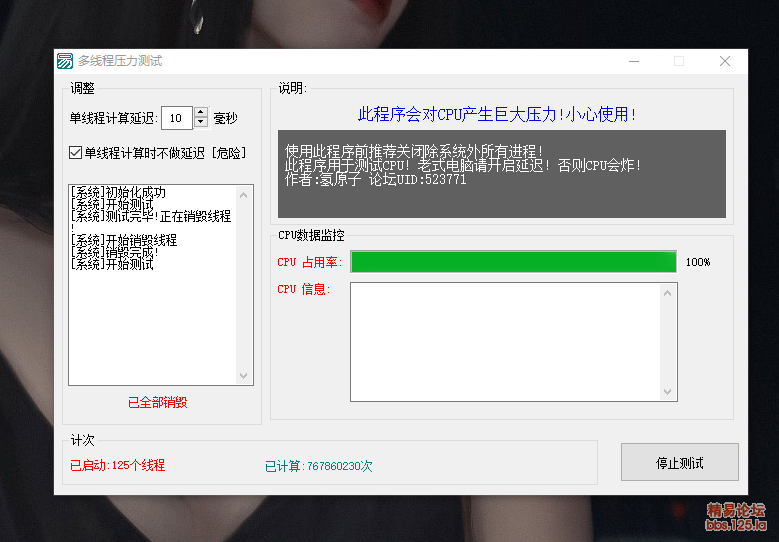Increase delay with the up spinner arrow
Viewport: 779px width, 542px height.
click(x=201, y=112)
